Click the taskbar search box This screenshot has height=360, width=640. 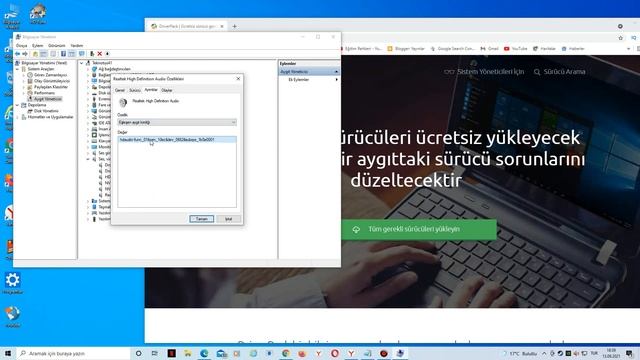coord(73,353)
